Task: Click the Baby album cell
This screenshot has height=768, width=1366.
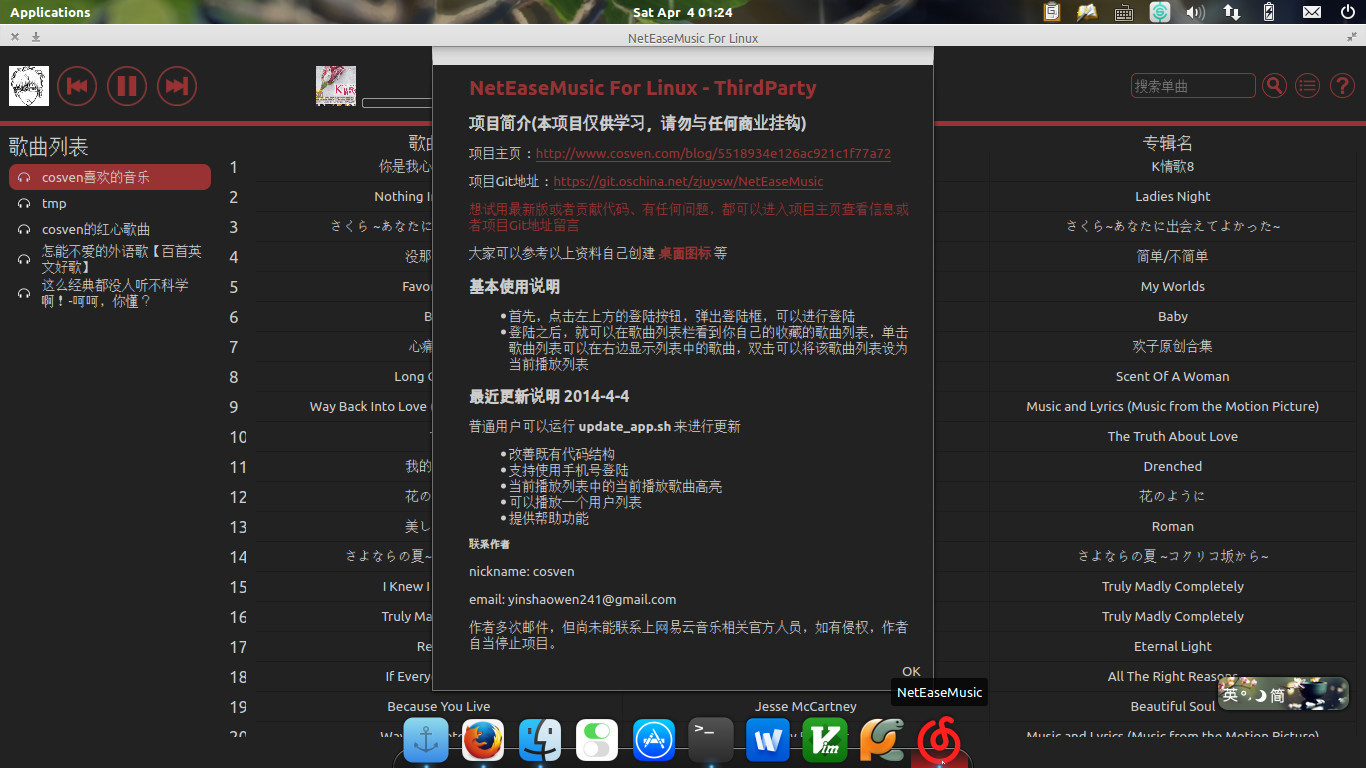Action: click(x=1172, y=316)
